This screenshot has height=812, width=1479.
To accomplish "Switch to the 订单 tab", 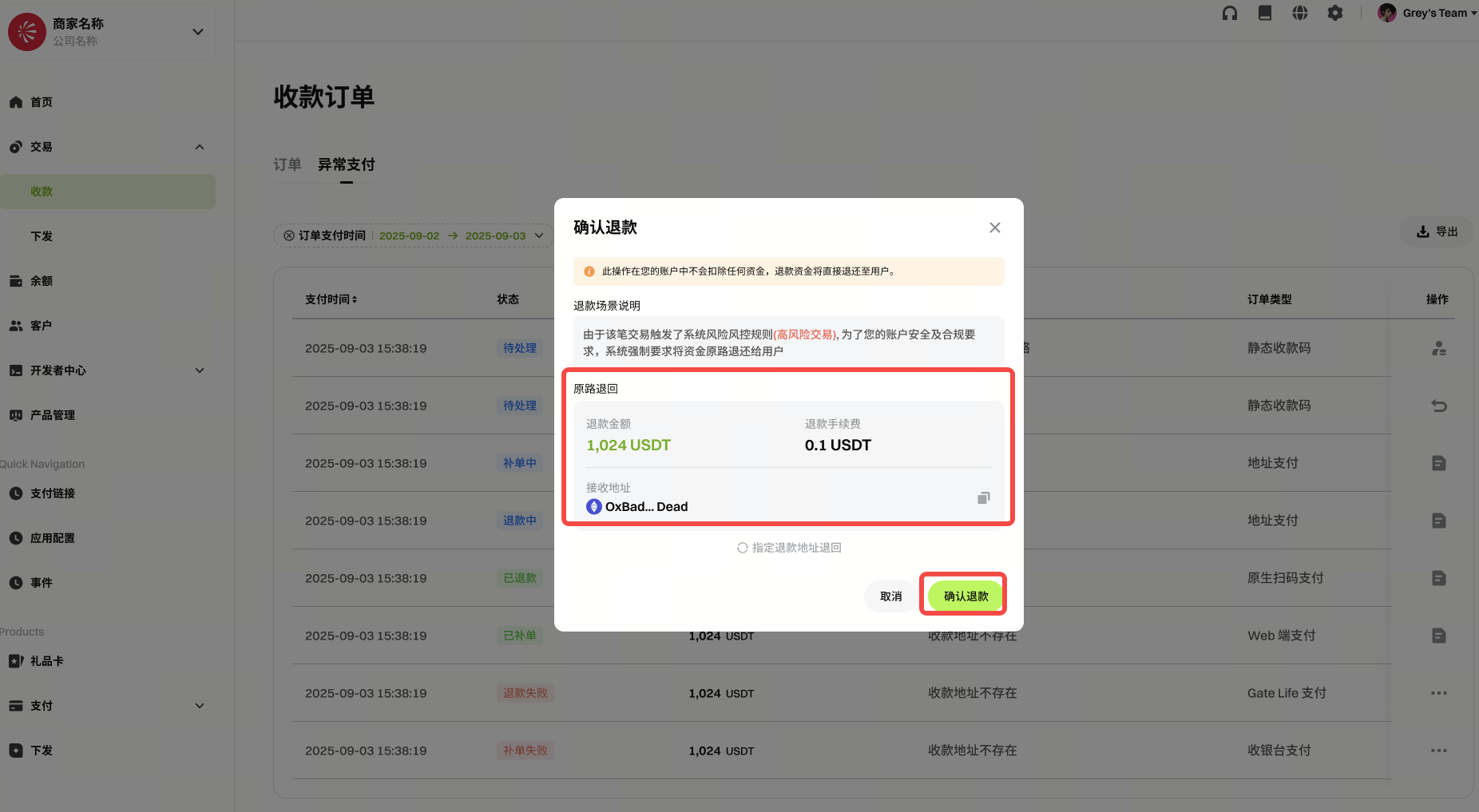I will [x=287, y=164].
